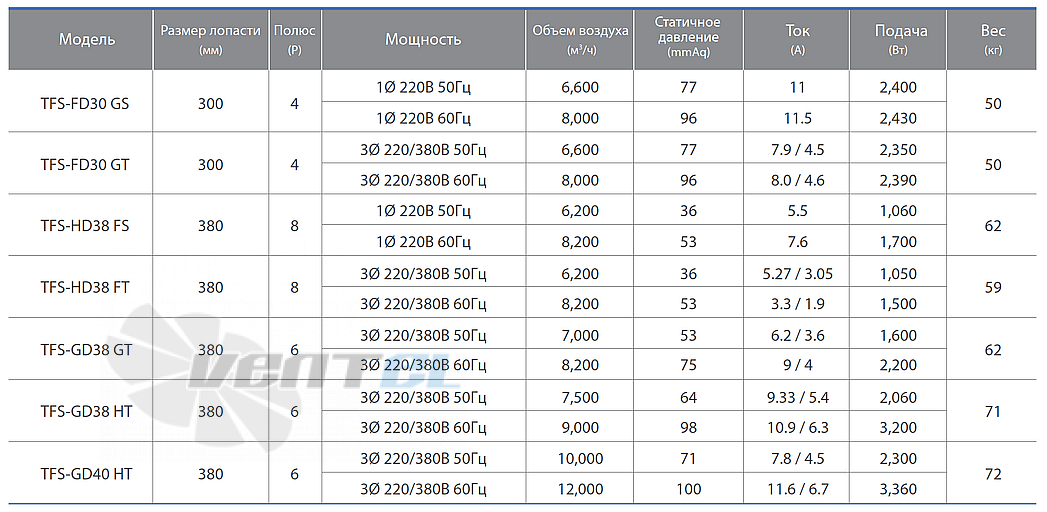Click the 12,000 air volume value

pyautogui.click(x=581, y=490)
